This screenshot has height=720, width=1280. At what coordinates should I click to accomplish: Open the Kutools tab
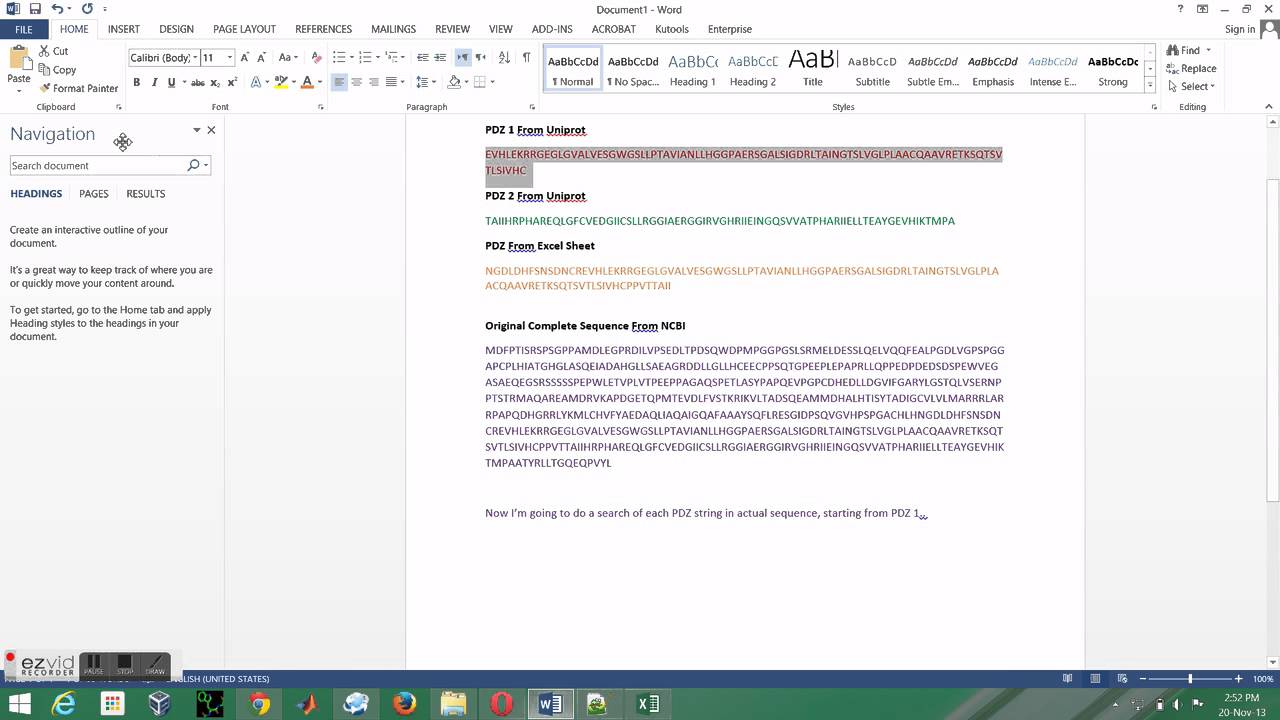(x=672, y=29)
